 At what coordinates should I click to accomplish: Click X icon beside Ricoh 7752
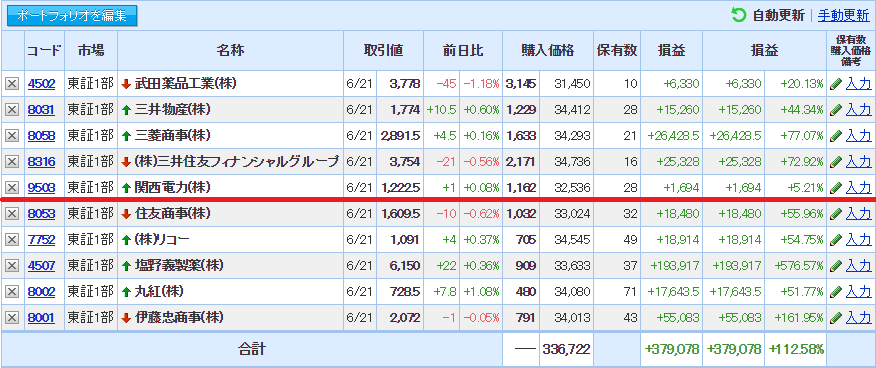12,240
